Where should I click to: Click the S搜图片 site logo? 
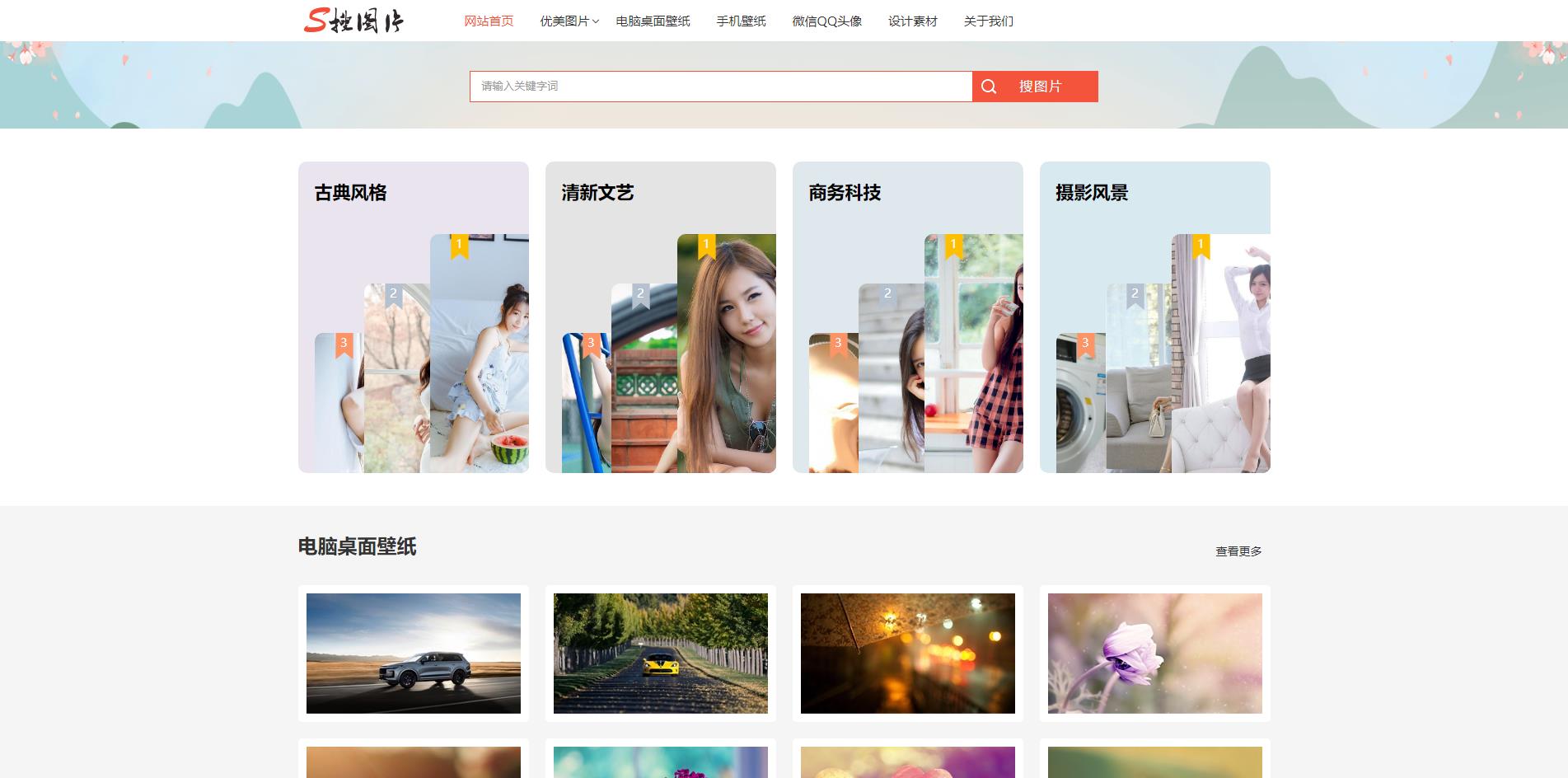tap(353, 21)
